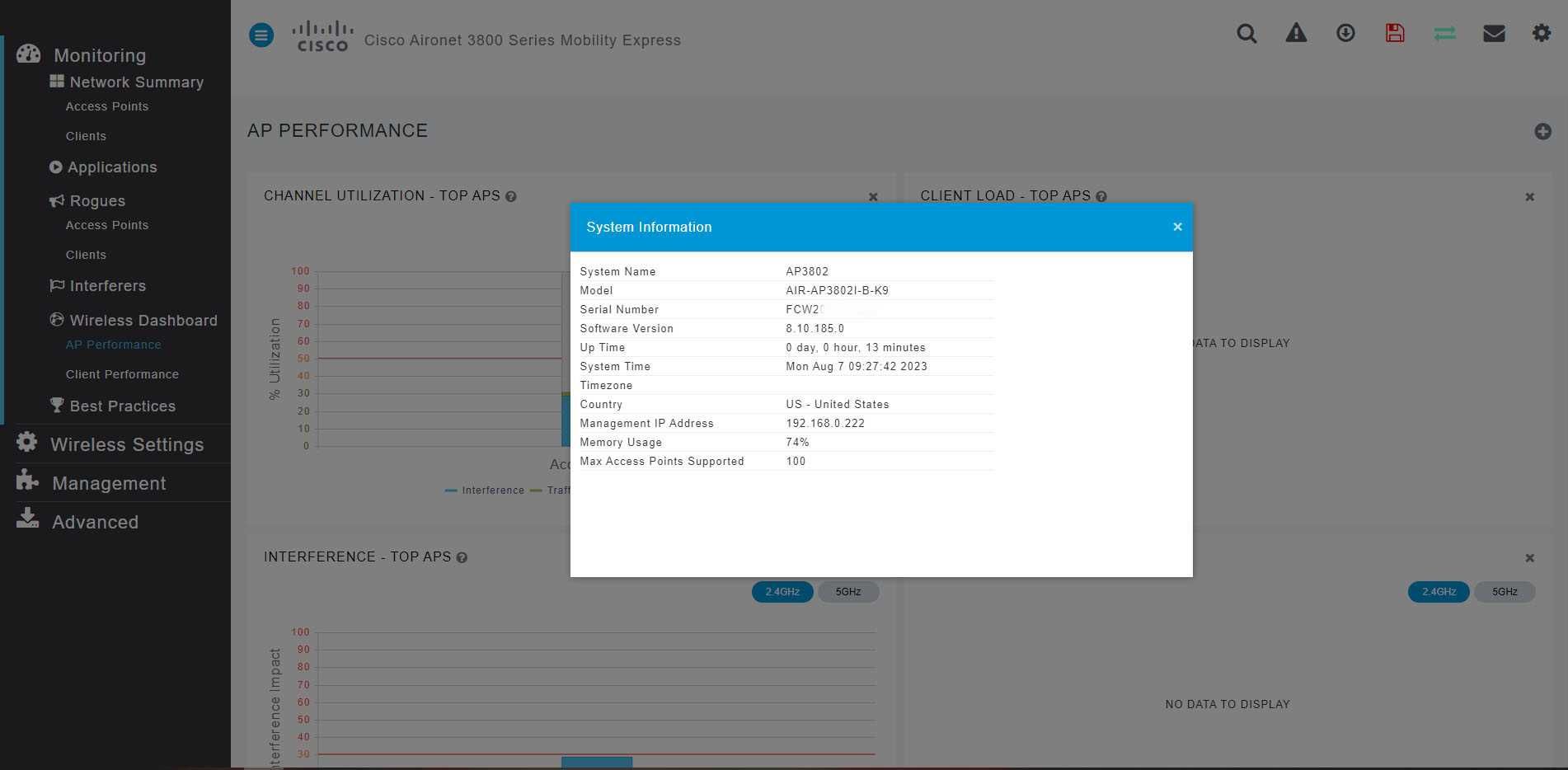Viewport: 1568px width, 770px height.
Task: Open Applications in sidebar
Action: pyautogui.click(x=112, y=167)
